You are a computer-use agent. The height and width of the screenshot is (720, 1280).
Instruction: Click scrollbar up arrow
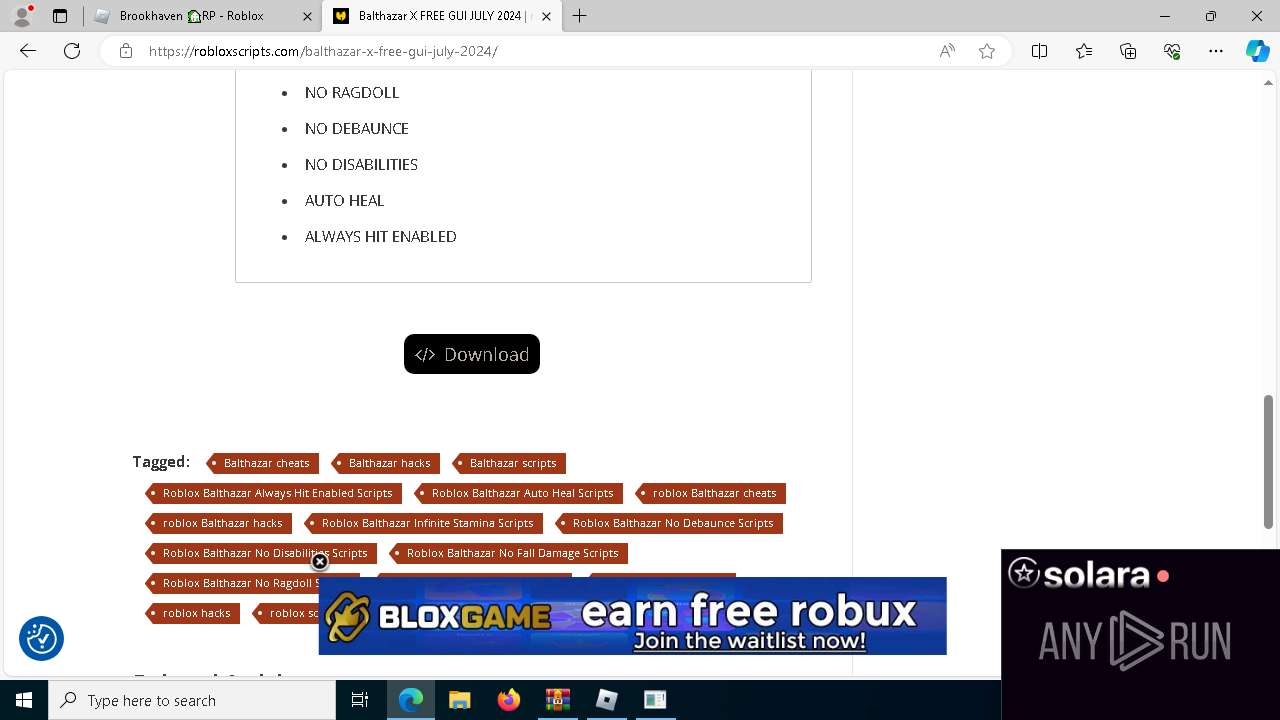[x=1269, y=83]
